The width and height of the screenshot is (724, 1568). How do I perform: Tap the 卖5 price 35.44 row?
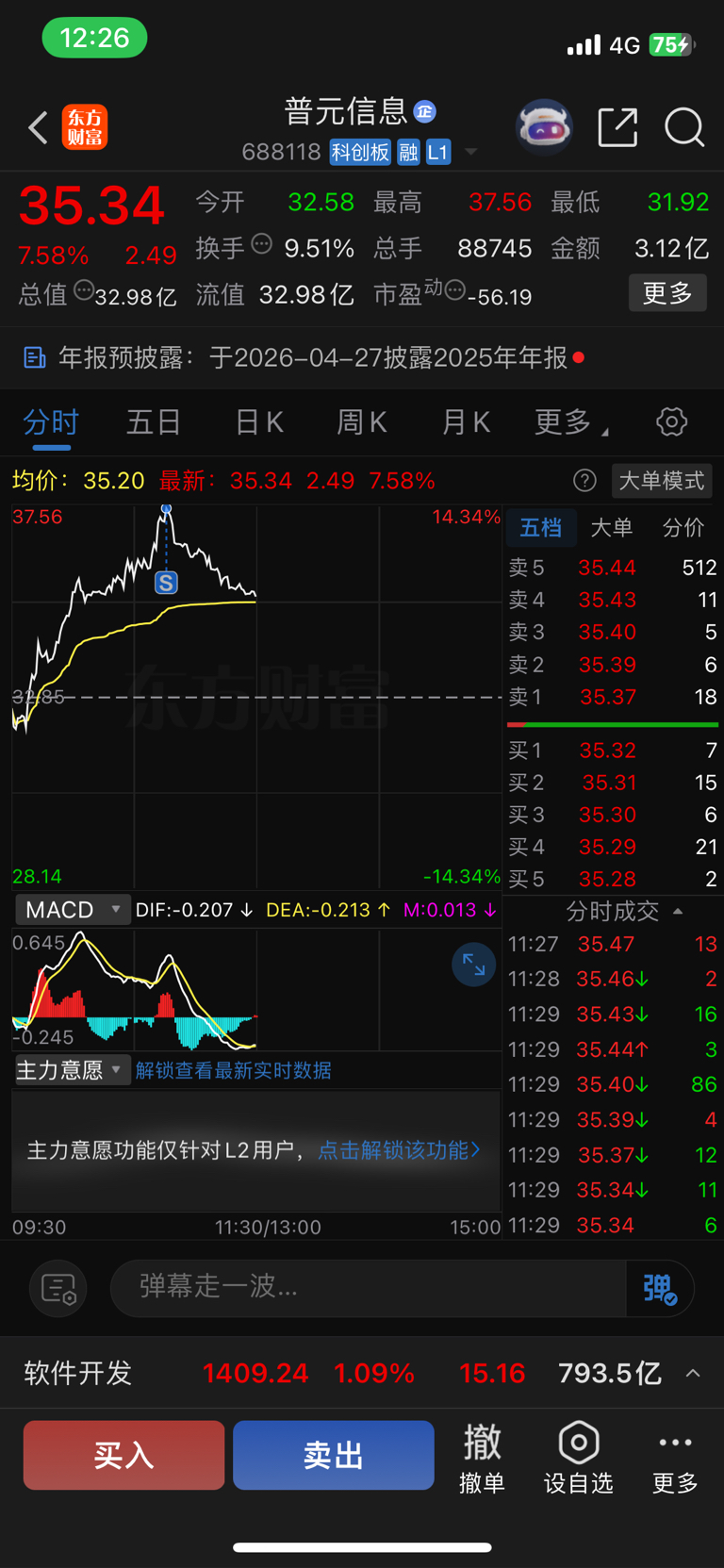613,568
